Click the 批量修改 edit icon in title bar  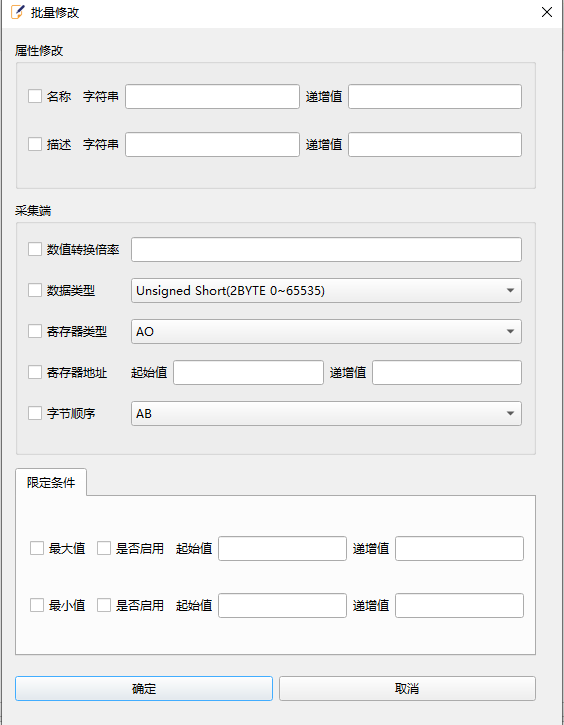coord(17,12)
